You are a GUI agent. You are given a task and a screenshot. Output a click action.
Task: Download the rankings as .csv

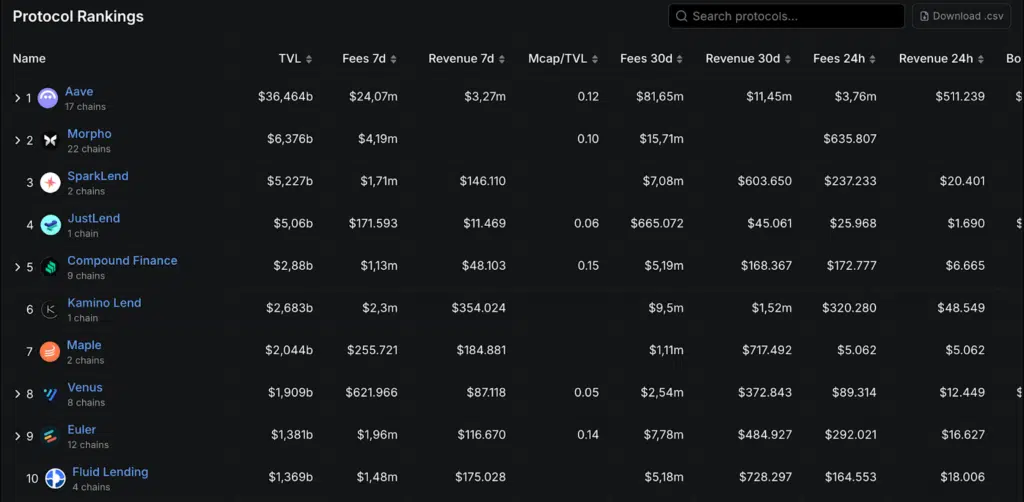(x=961, y=16)
